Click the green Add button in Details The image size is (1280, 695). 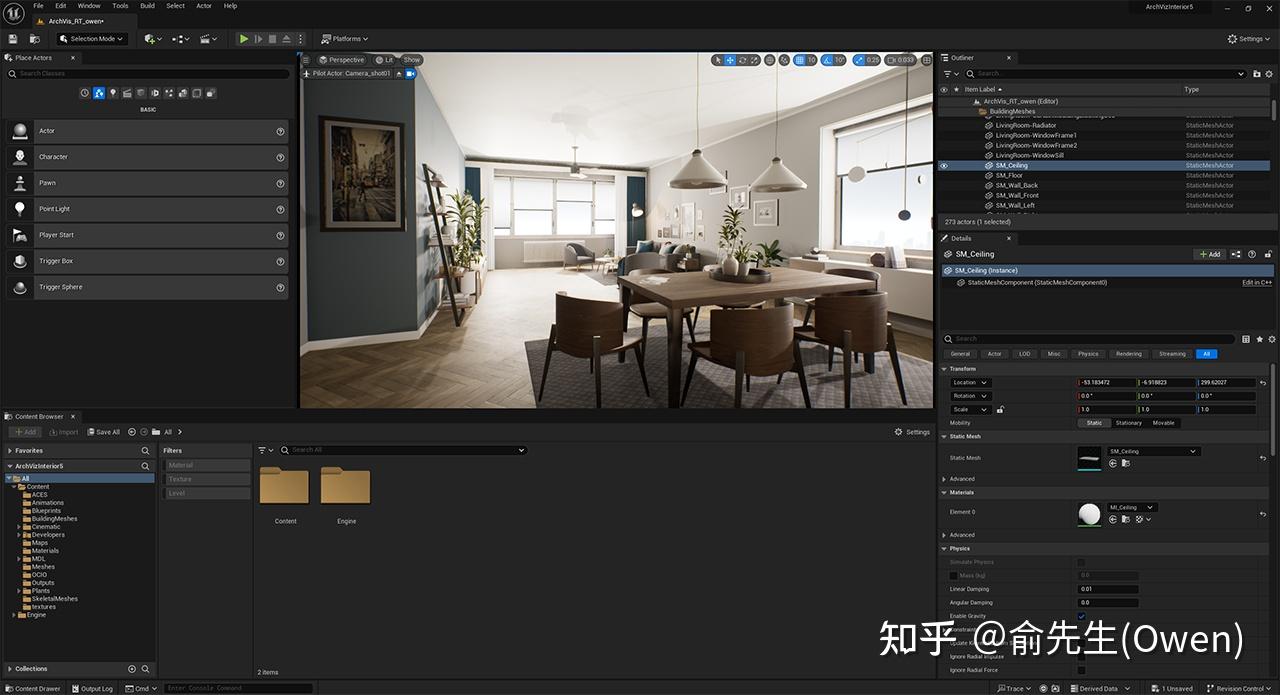coord(1209,254)
